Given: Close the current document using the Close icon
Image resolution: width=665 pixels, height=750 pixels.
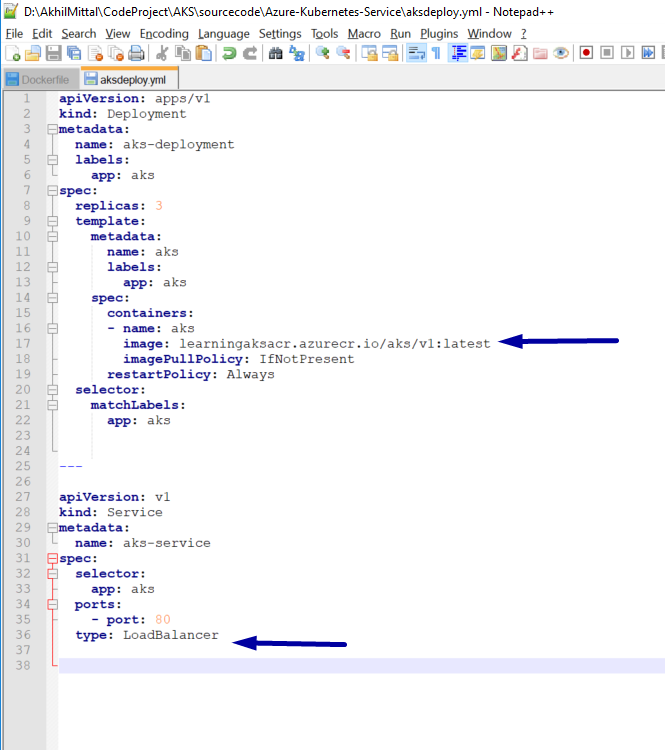Looking at the screenshot, I should pyautogui.click(x=95, y=53).
